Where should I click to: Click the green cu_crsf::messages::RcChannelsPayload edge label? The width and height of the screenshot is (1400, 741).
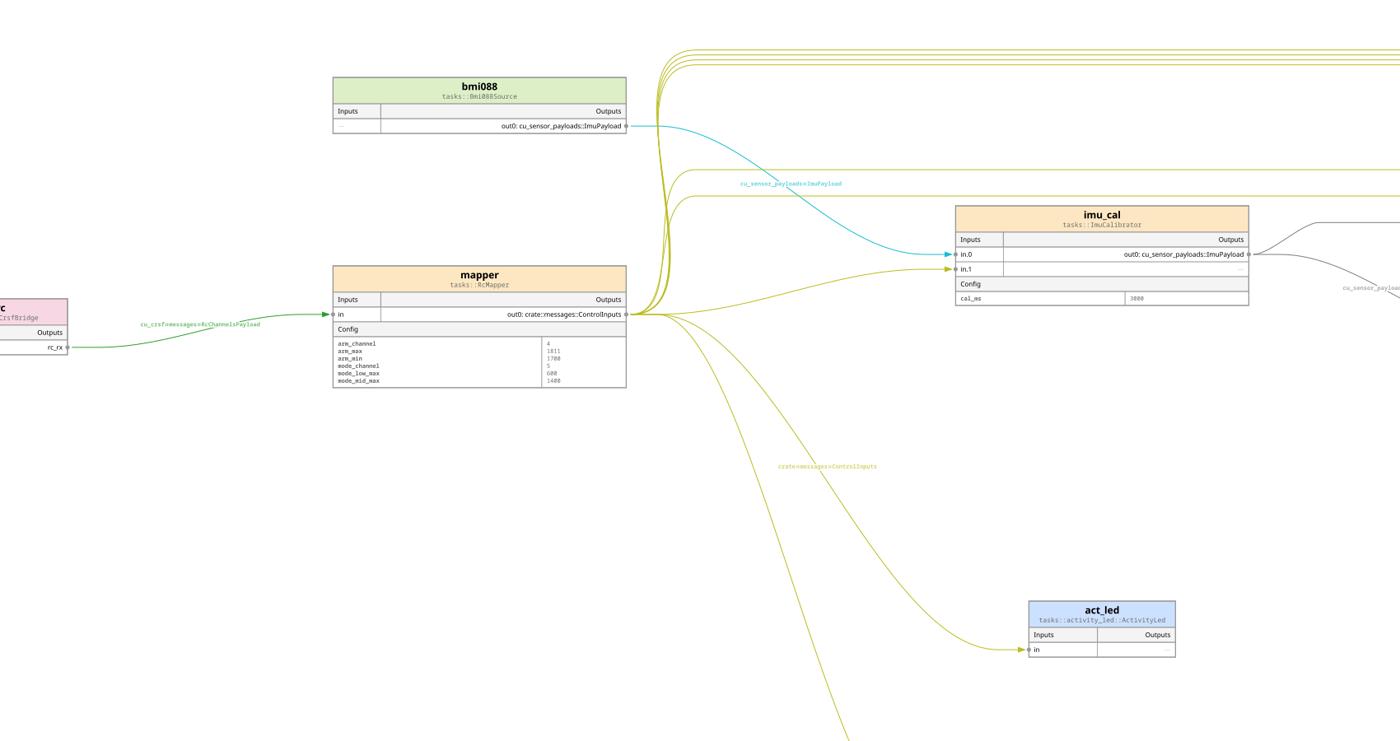click(x=200, y=324)
